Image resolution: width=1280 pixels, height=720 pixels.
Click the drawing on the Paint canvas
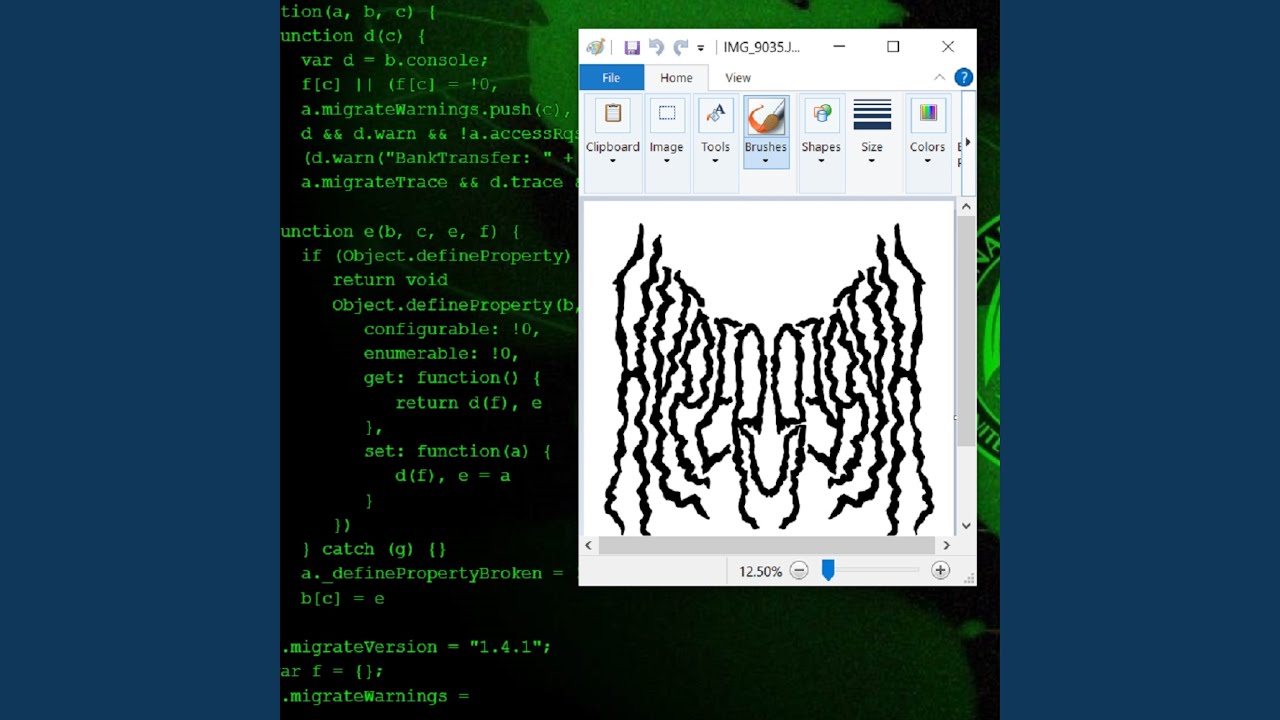769,380
